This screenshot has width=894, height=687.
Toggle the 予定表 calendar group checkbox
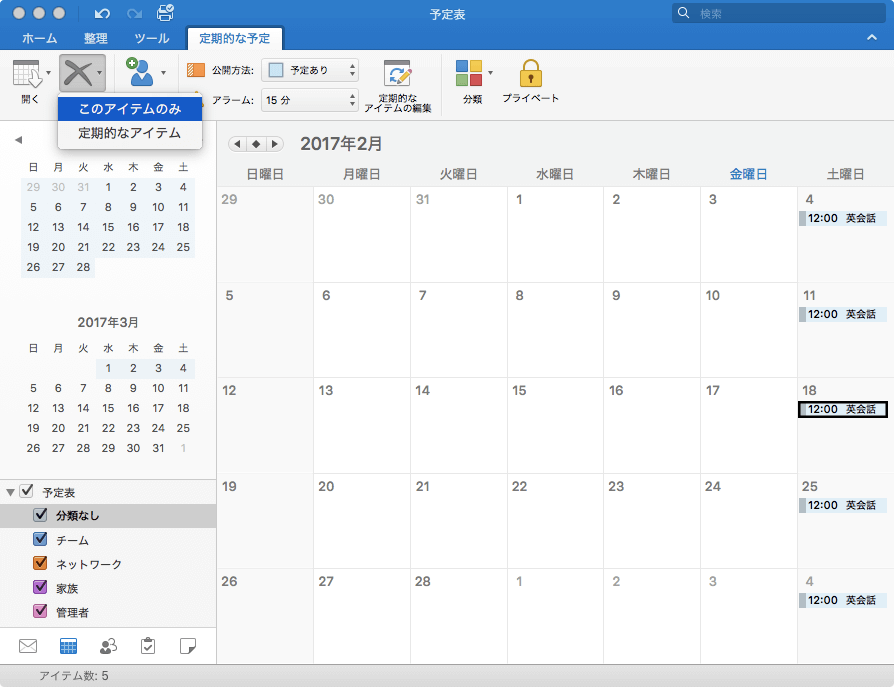tap(26, 491)
